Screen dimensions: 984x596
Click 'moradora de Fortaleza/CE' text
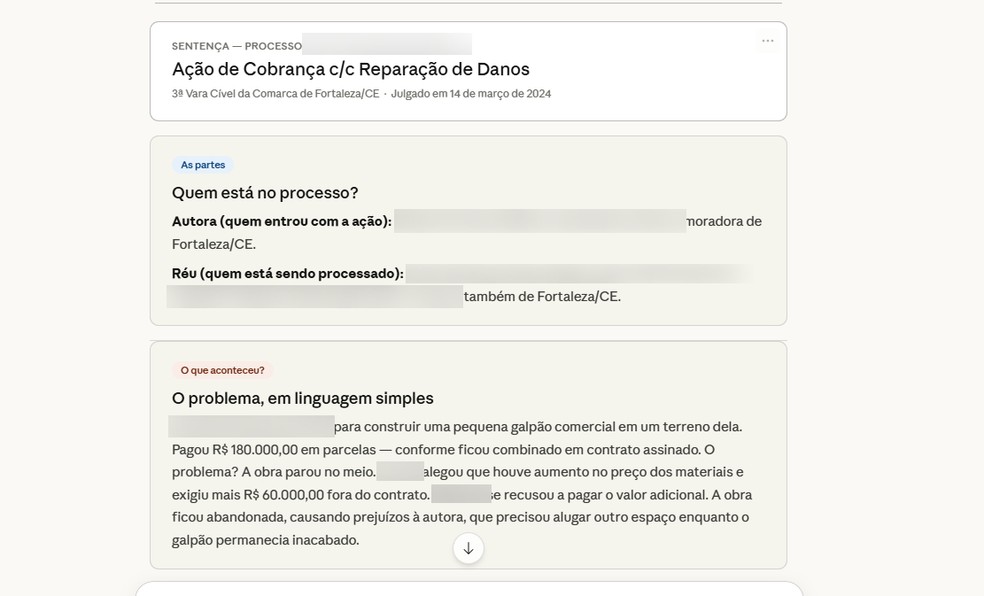coord(721,221)
